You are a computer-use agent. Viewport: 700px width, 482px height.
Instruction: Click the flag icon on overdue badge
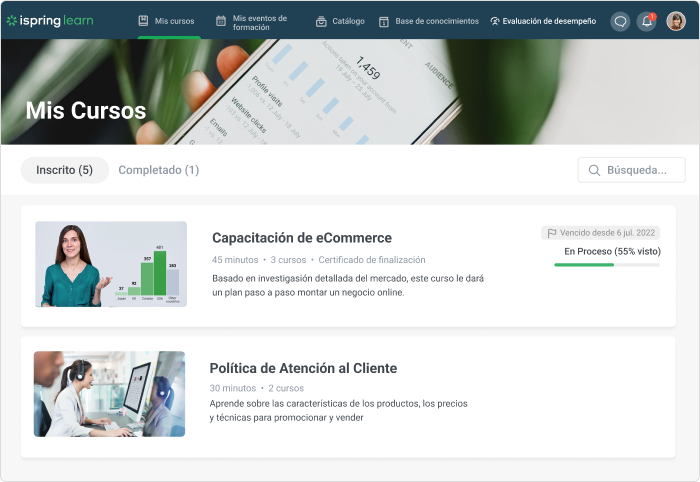[552, 233]
